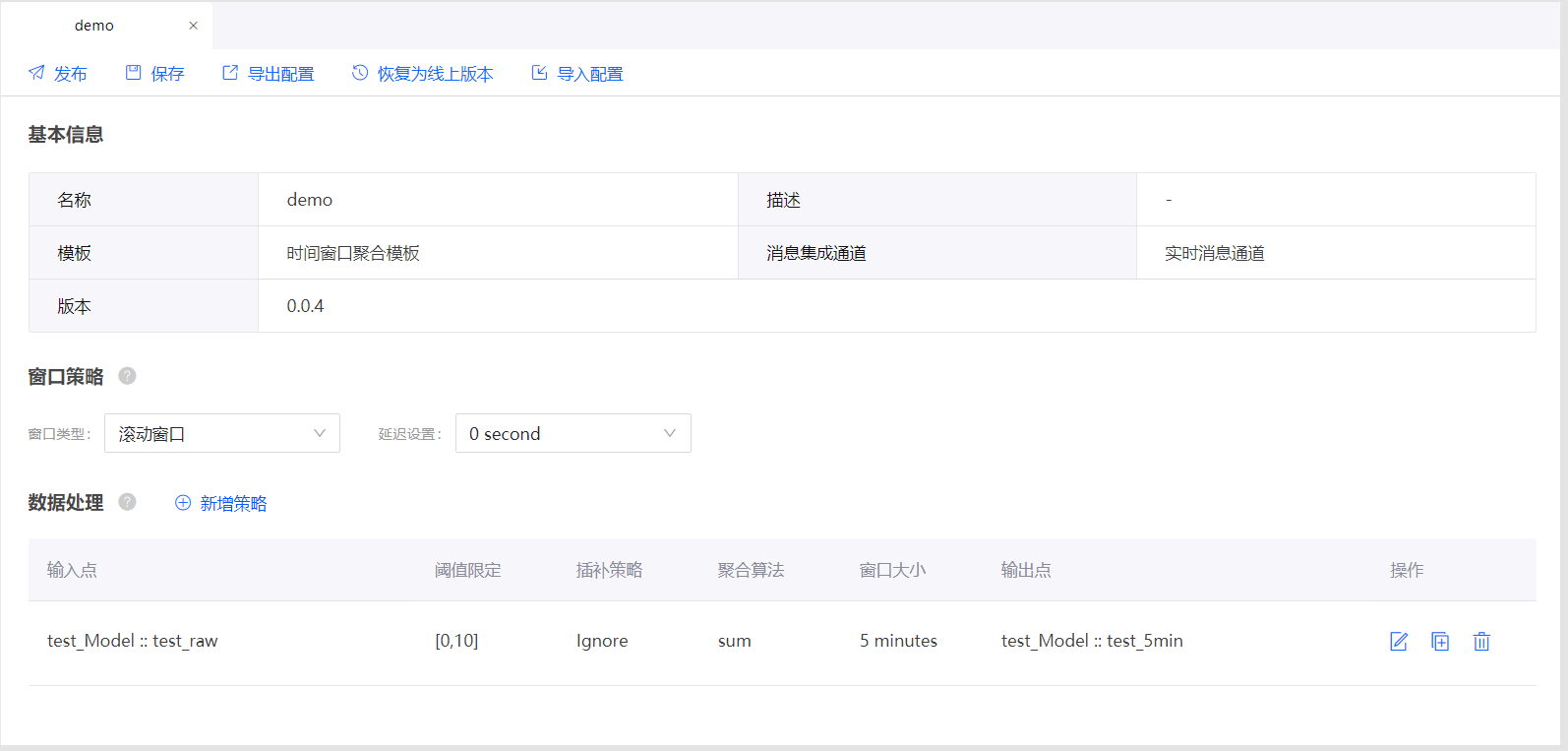Click the 导出配置 button label
The height and width of the screenshot is (751, 1568).
point(280,74)
